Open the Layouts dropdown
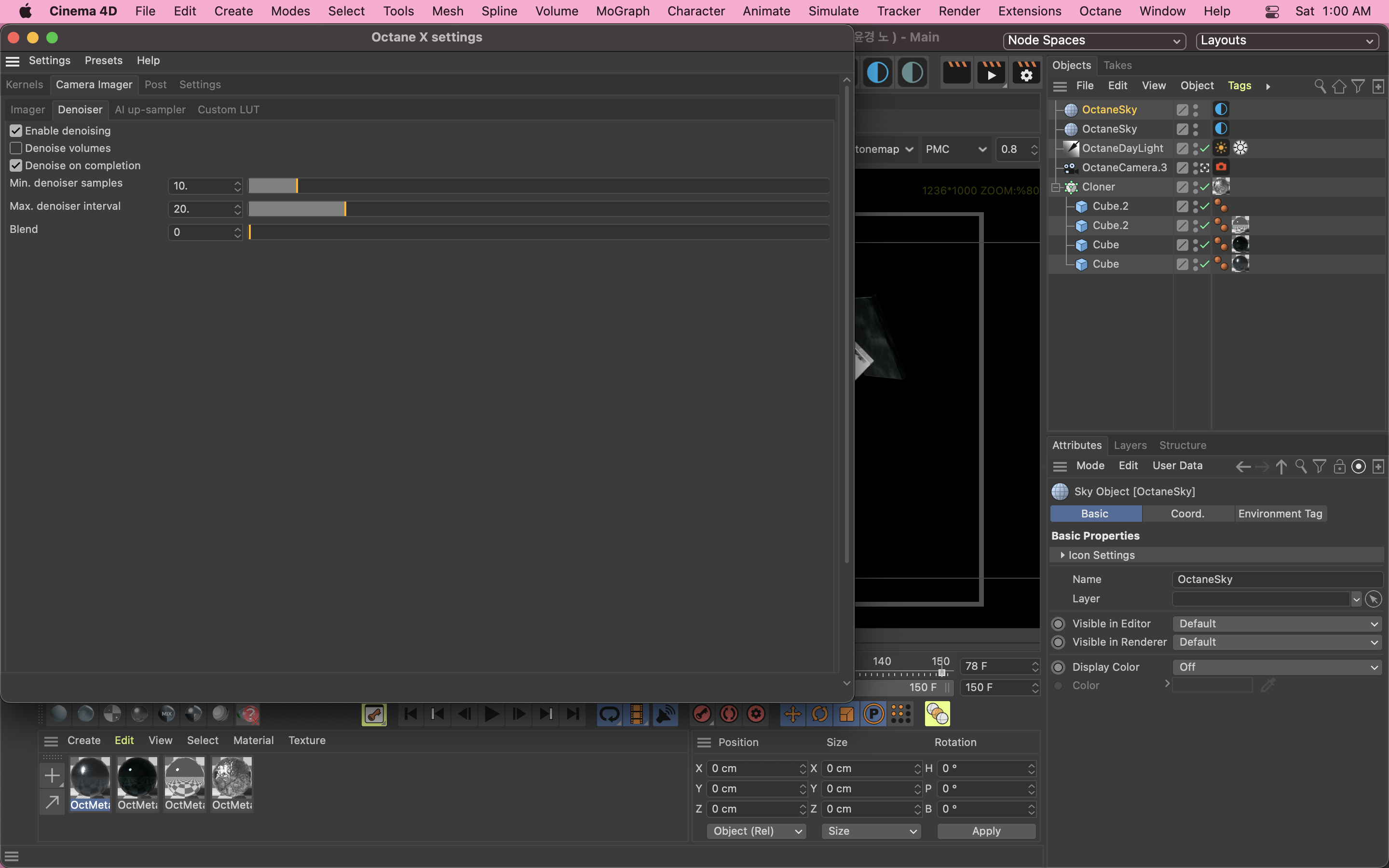1389x868 pixels. (x=1287, y=41)
